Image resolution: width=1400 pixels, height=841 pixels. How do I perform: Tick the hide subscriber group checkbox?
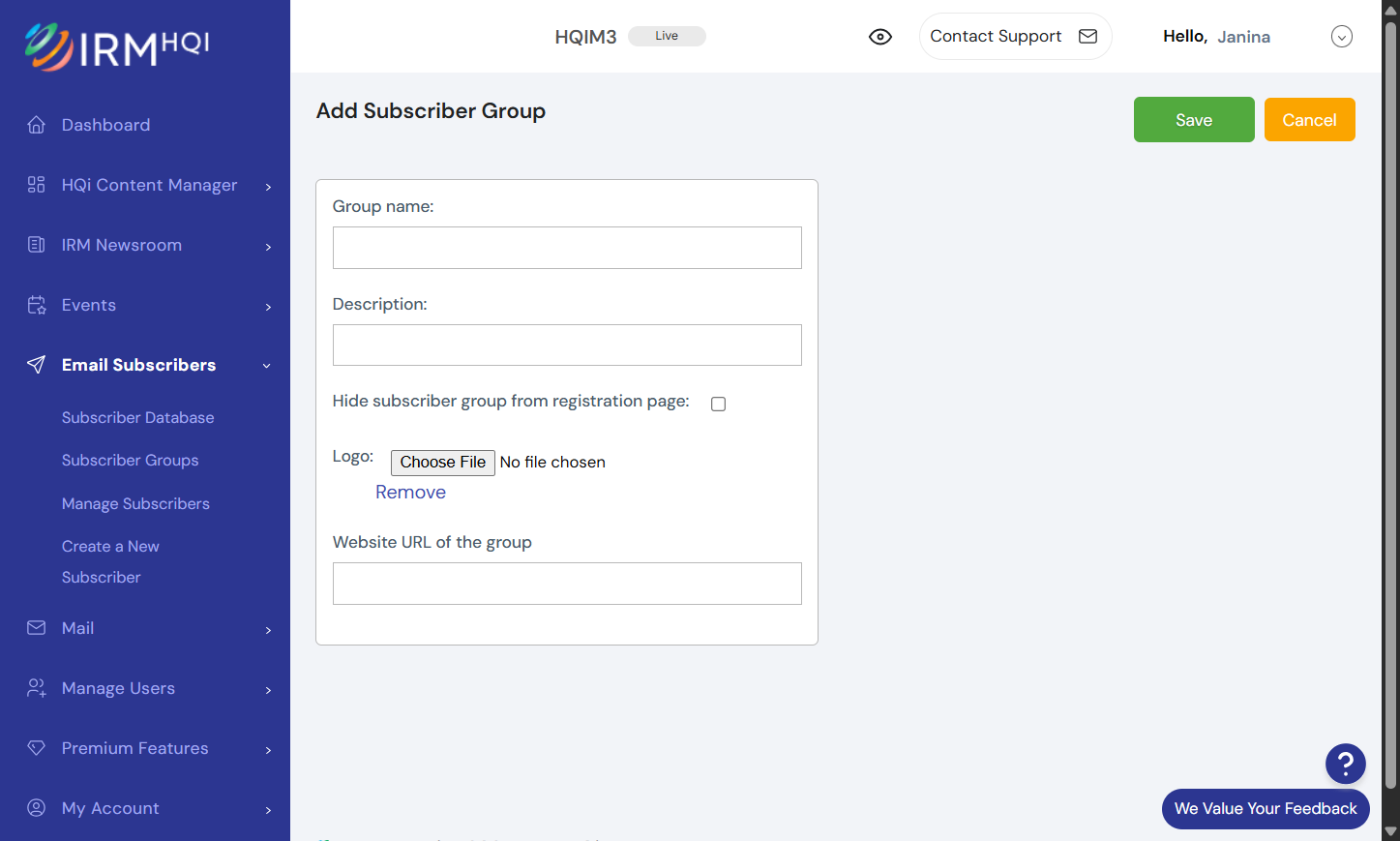pos(718,404)
